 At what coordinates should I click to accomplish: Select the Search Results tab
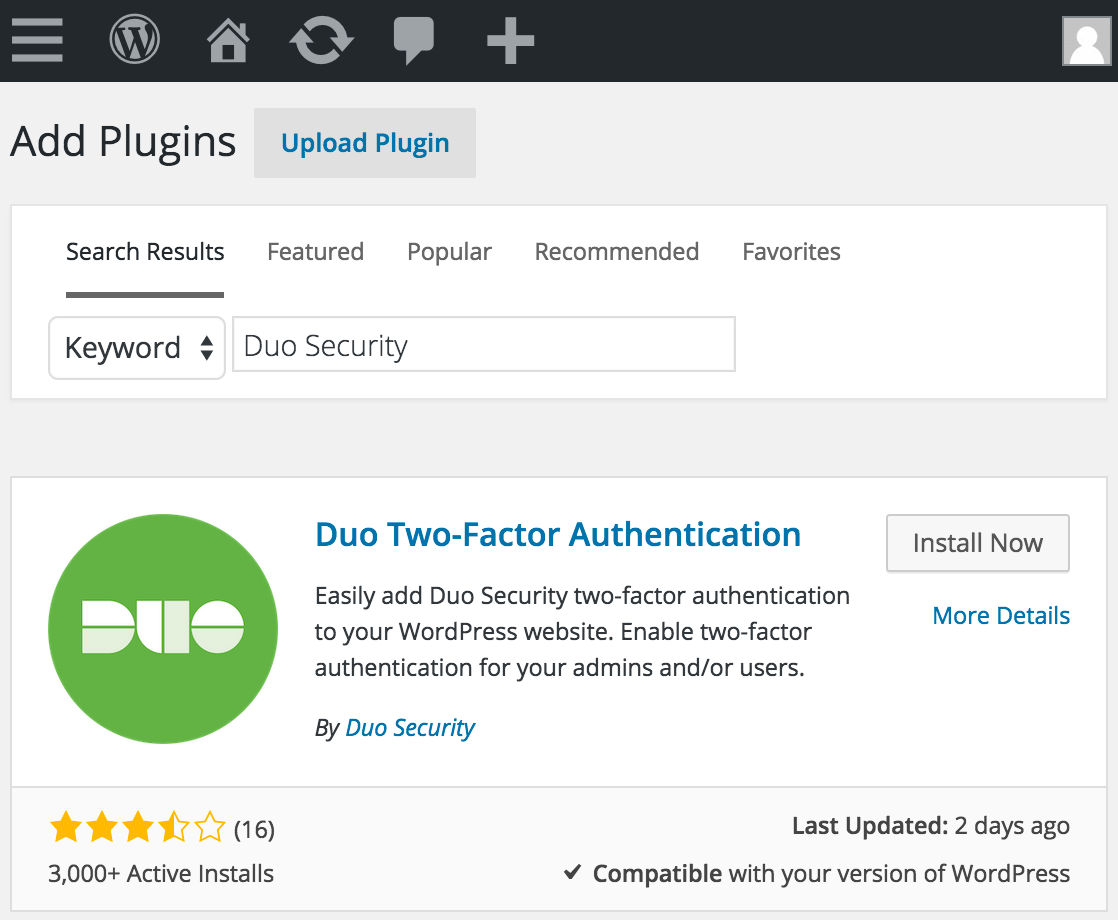pyautogui.click(x=145, y=252)
